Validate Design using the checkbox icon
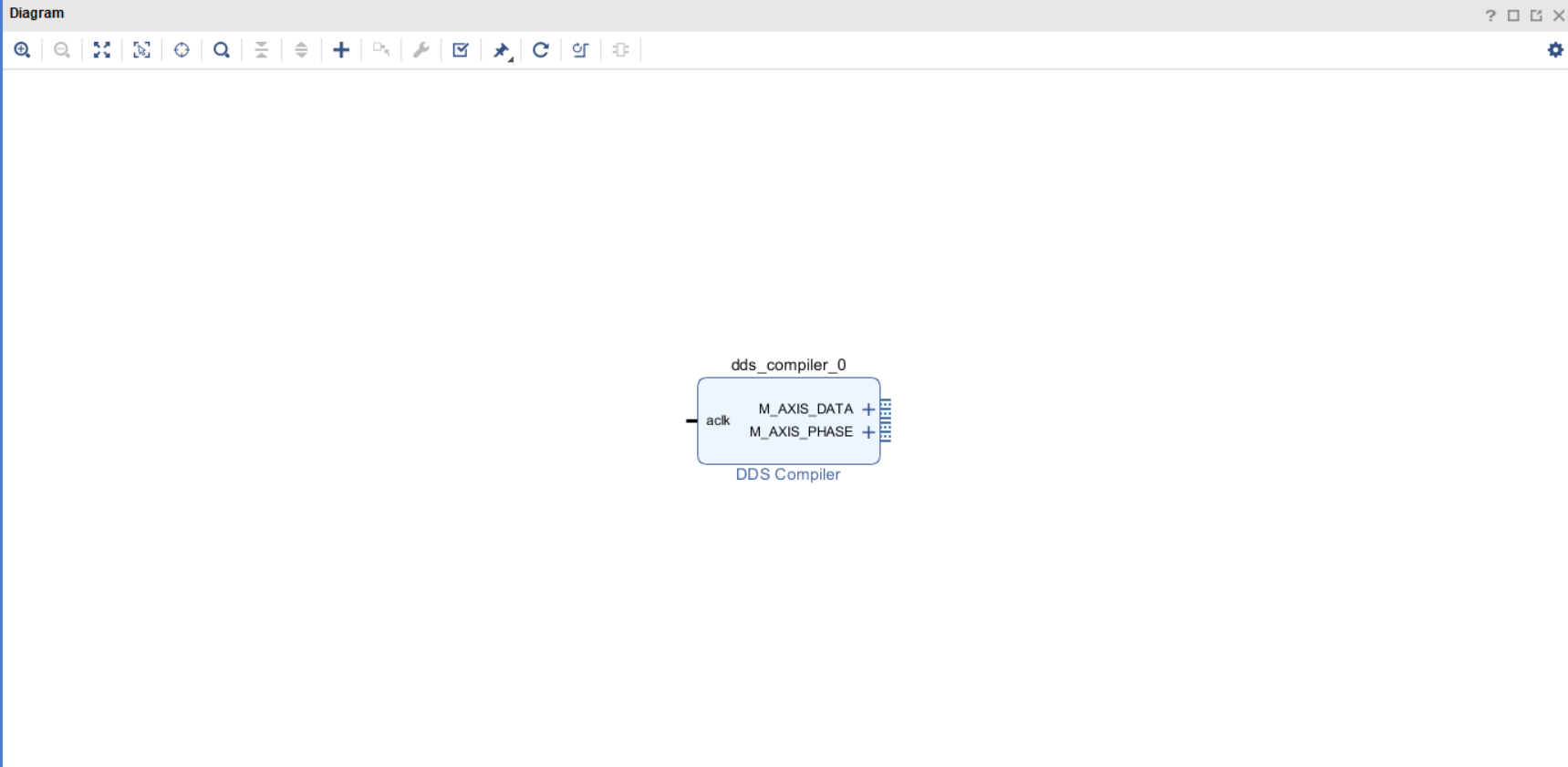Screen dimensions: 1568x767 (x=461, y=50)
